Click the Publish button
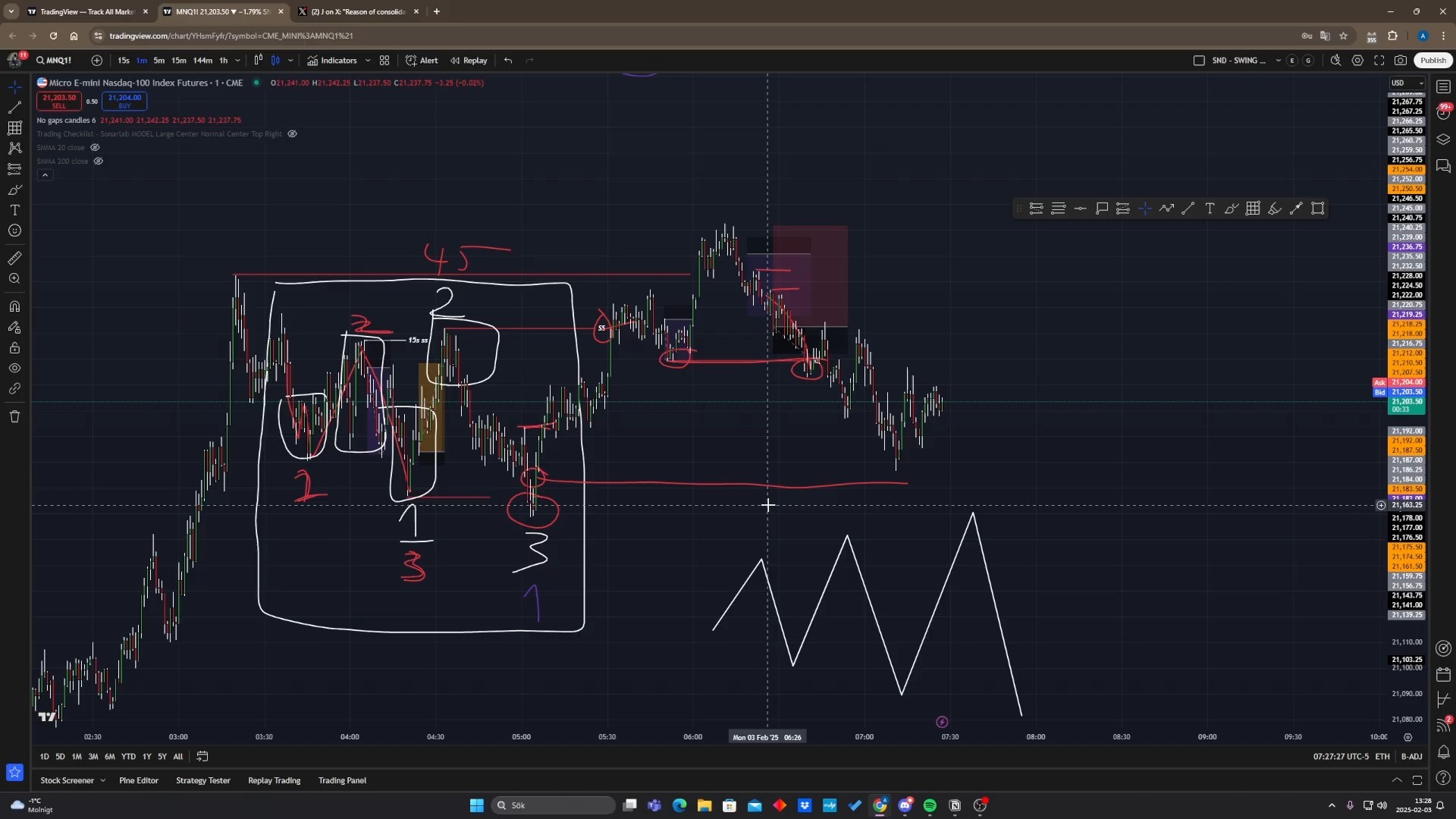The image size is (1456, 819). (x=1432, y=61)
